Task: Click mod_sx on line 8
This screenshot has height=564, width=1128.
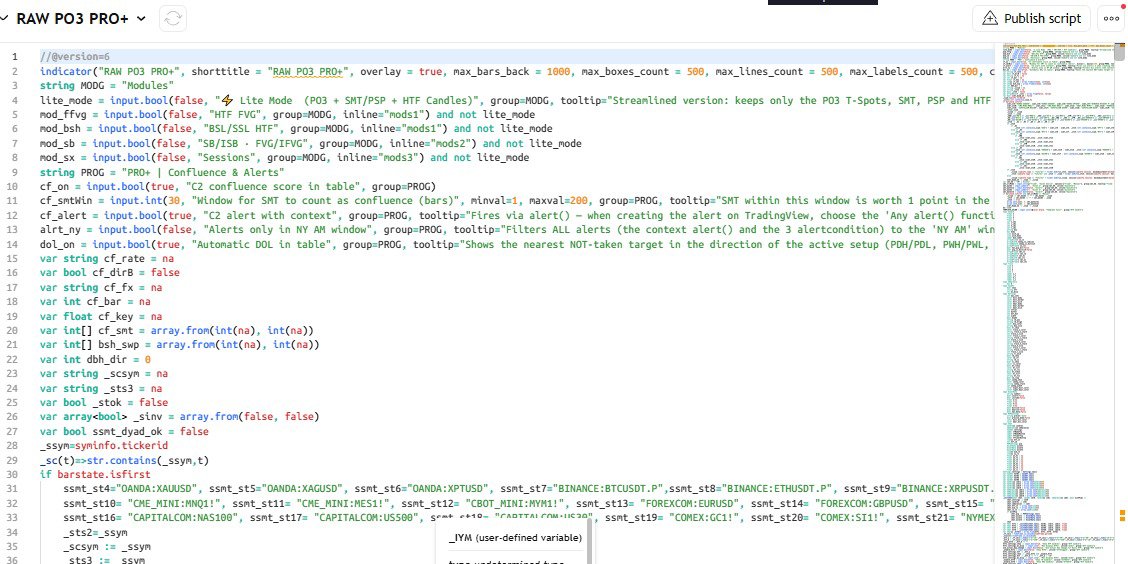Action: point(58,158)
